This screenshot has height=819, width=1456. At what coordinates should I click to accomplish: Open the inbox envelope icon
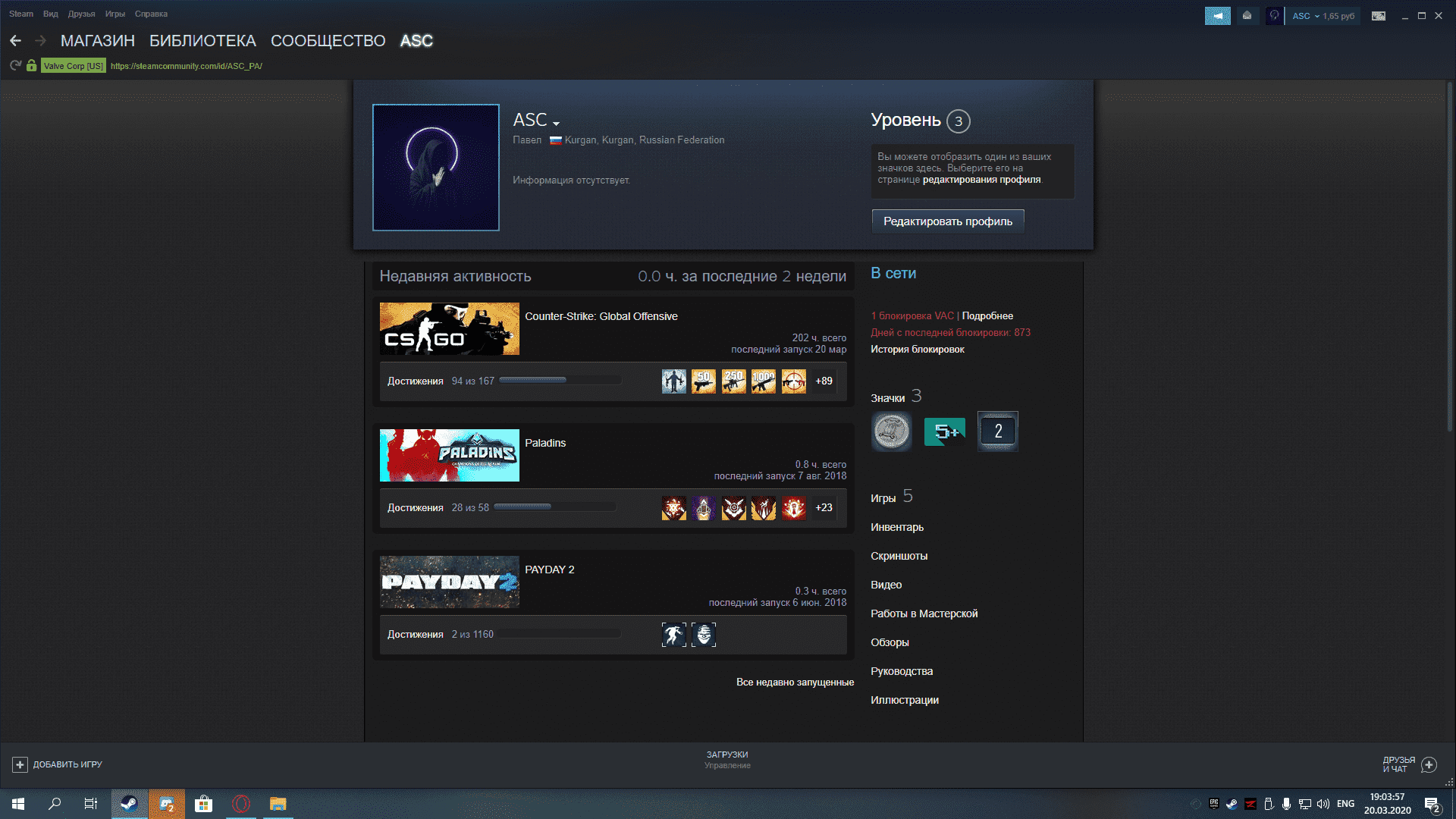pos(1247,16)
